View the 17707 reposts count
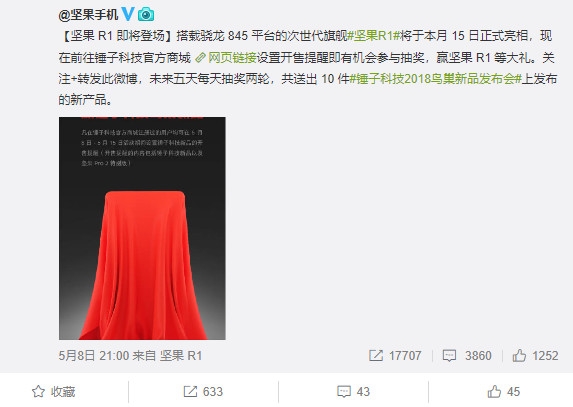The image size is (573, 407). pyautogui.click(x=405, y=355)
